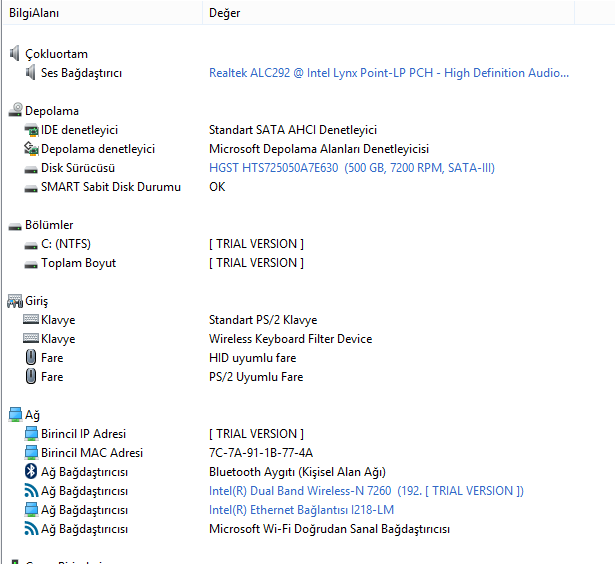Screen dimensions: 615x564
Task: Click the mouse icon for HID uyumlu fare
Action: coord(31,358)
